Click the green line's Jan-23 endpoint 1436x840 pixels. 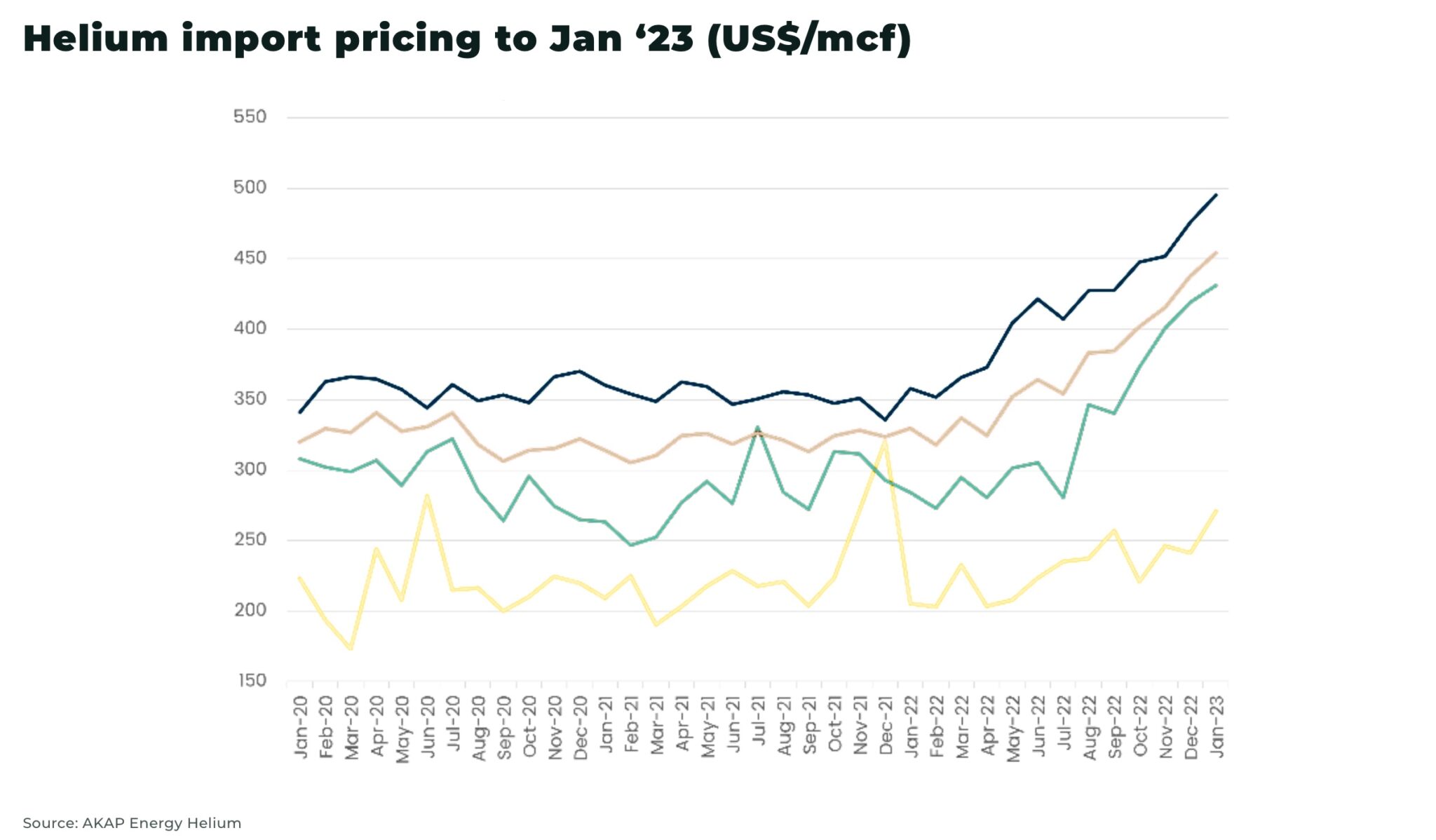point(1216,285)
